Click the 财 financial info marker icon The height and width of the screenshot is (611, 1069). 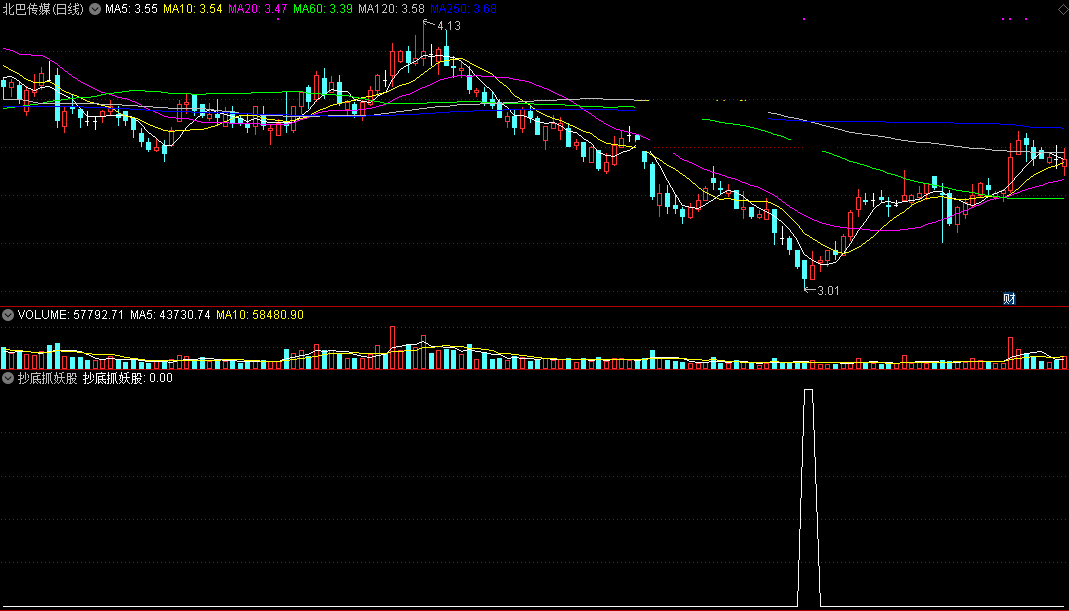(x=1010, y=298)
